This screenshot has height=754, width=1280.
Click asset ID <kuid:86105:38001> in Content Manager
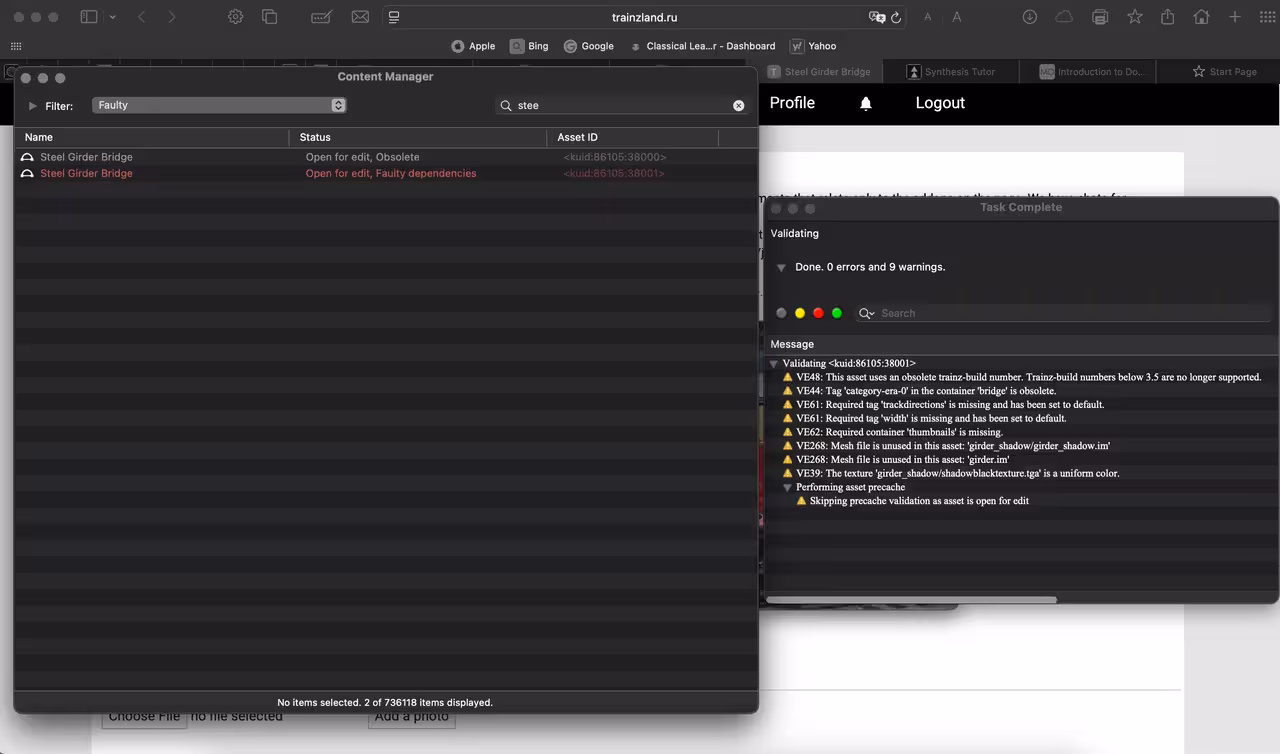(614, 173)
